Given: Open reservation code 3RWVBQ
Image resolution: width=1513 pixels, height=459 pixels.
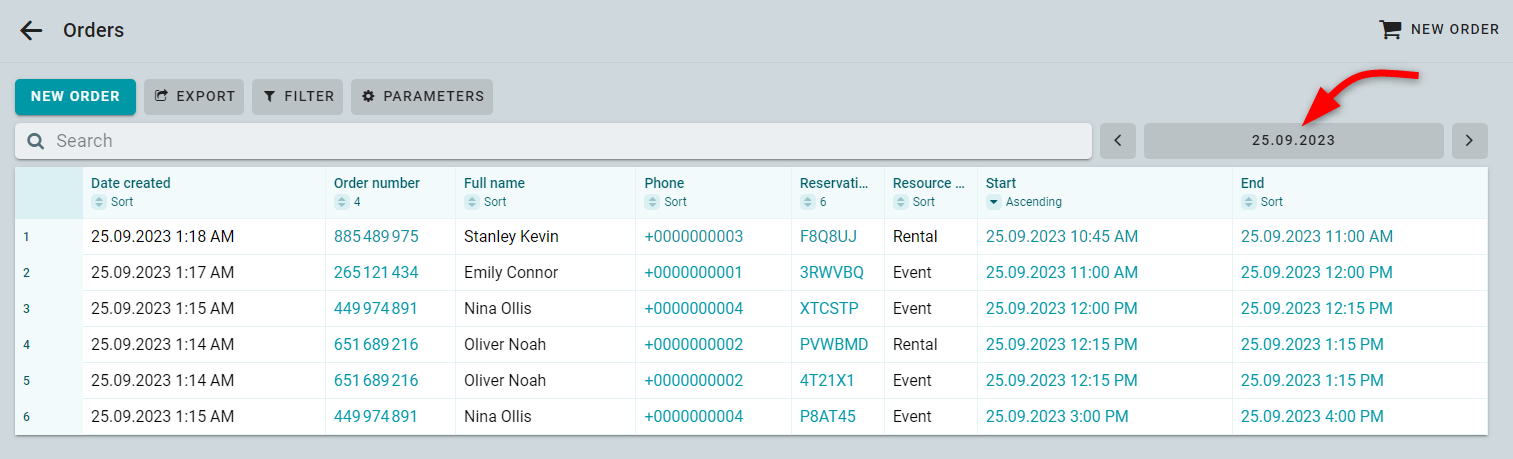Looking at the screenshot, I should (x=832, y=273).
